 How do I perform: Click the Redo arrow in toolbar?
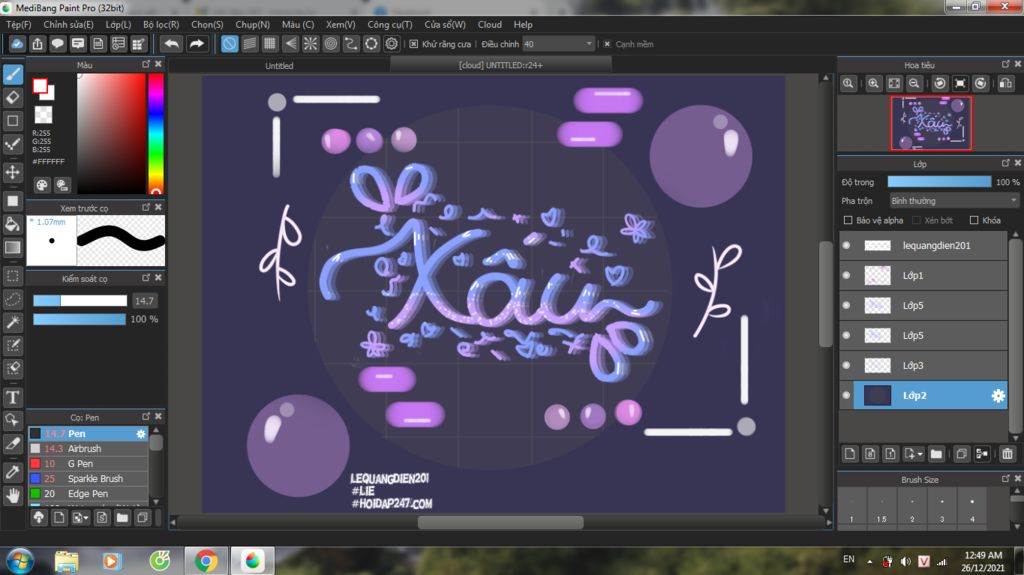196,44
